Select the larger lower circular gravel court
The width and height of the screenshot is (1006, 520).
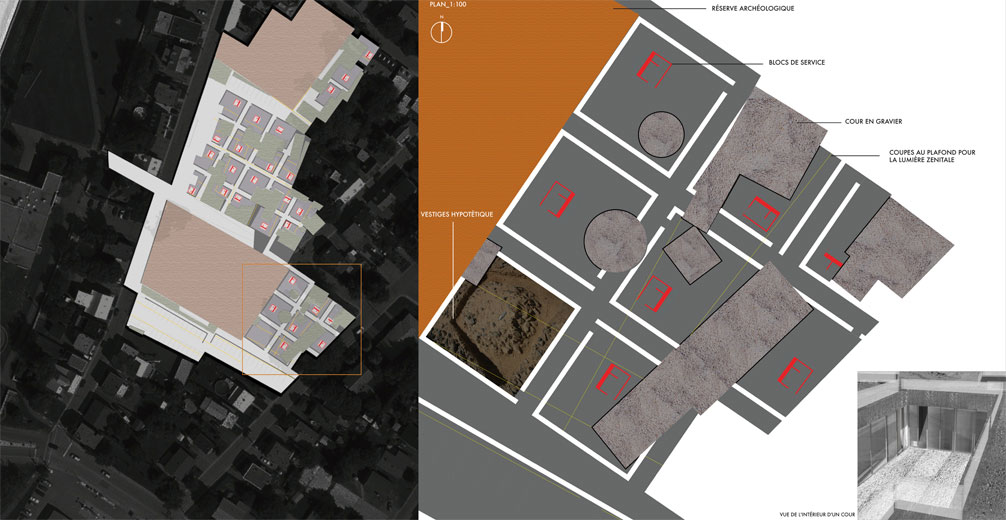(x=614, y=240)
